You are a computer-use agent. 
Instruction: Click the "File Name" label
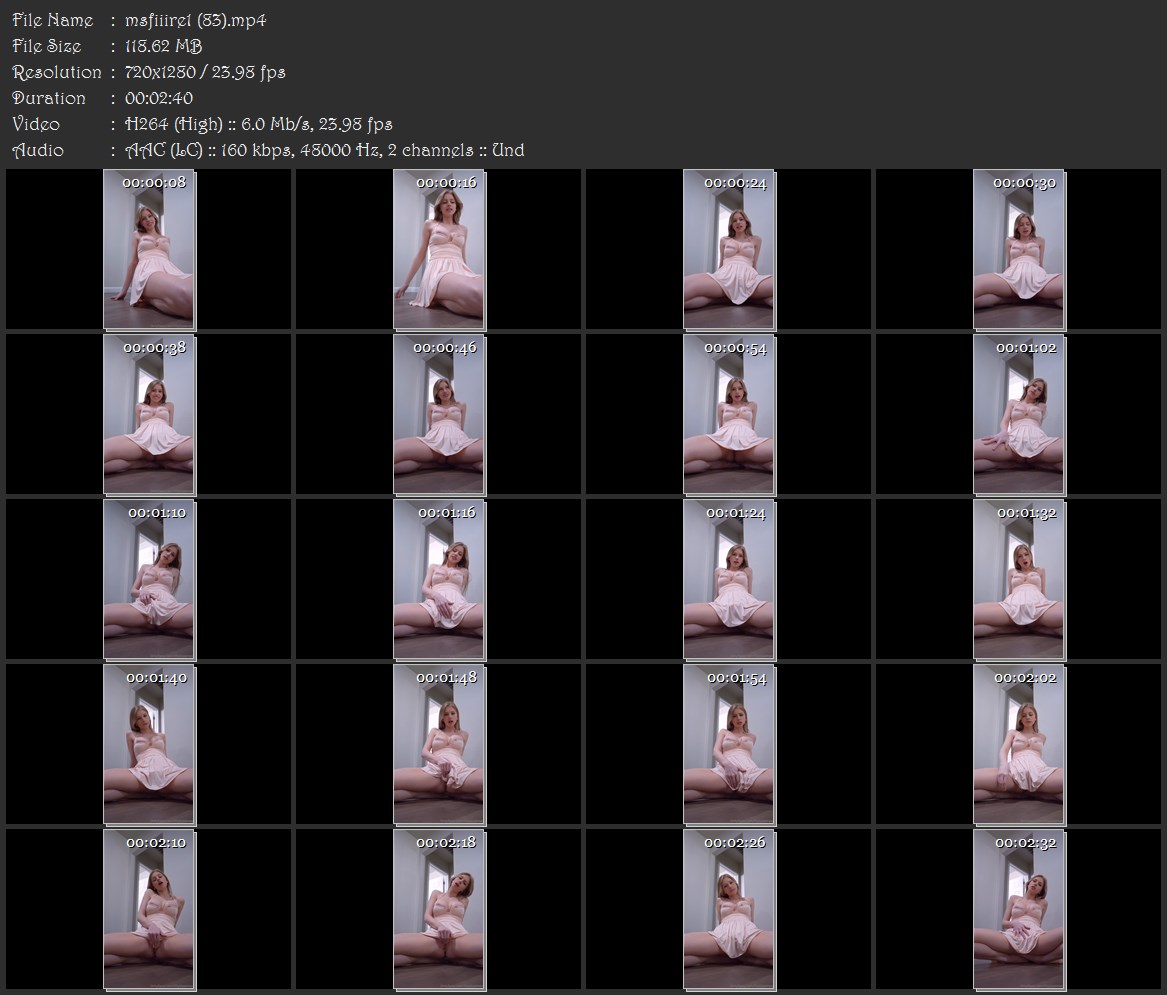click(x=53, y=20)
